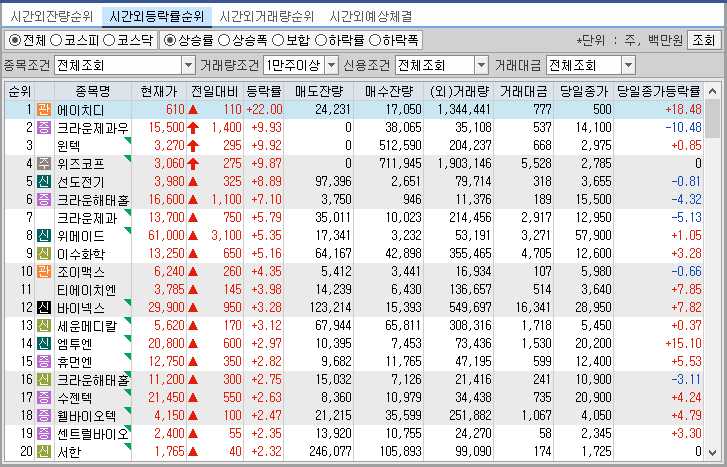Select stock name 티에이치엔
This screenshot has width=727, height=467.
(87, 290)
